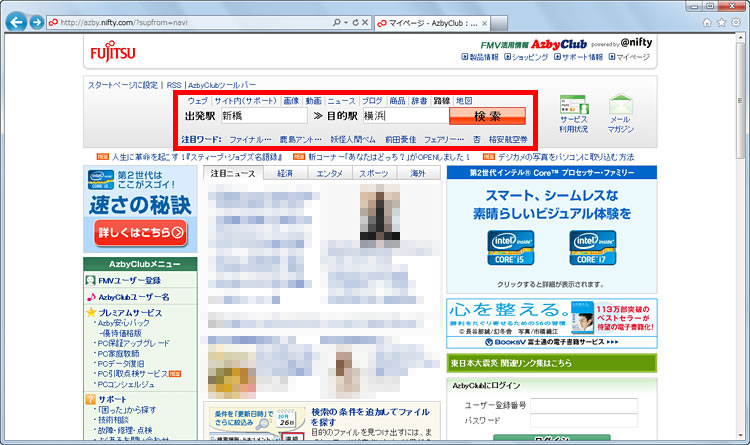This screenshot has width=750, height=445.
Task: Click the 詳しくはこちら red button
Action: [140, 233]
